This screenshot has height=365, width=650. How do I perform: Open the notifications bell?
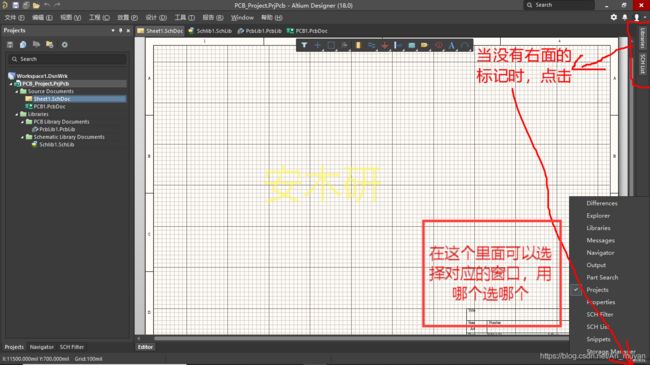click(x=625, y=17)
